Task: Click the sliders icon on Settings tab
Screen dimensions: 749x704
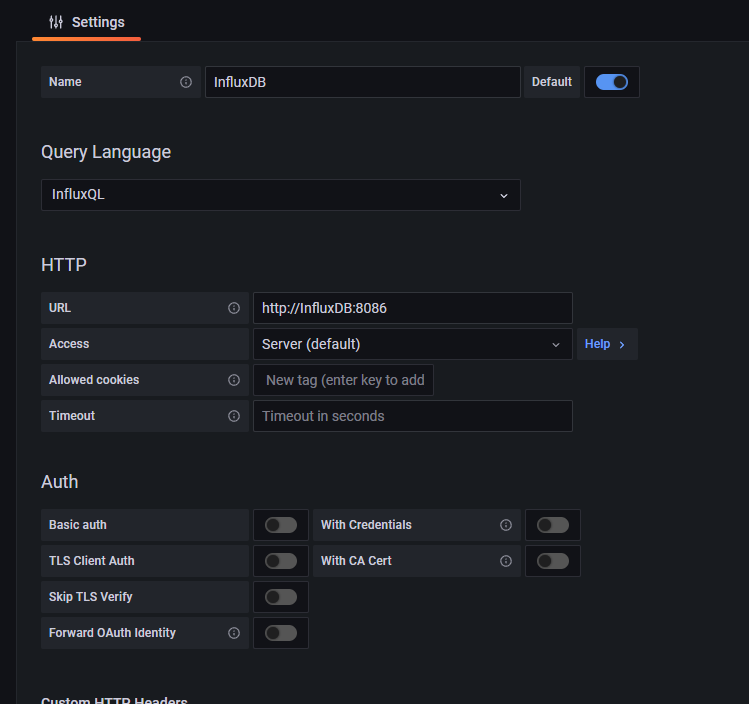Action: [56, 22]
